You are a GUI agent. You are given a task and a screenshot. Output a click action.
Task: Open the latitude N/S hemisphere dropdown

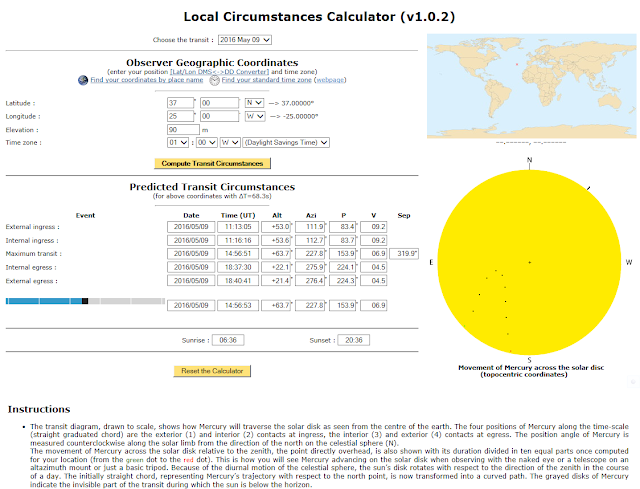pyautogui.click(x=254, y=103)
